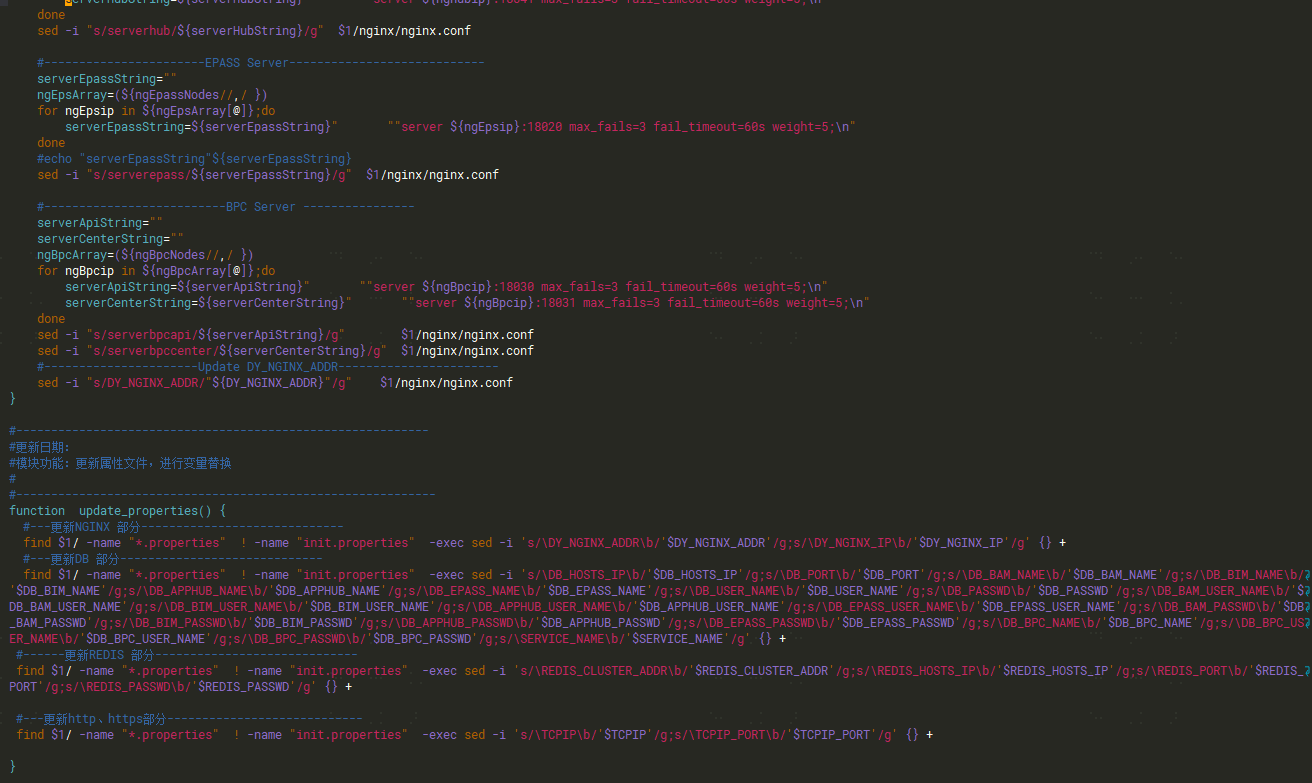Screen dimensions: 1312x783
Task: Click the 'for ngEpsip in' loop line
Action: click(156, 111)
